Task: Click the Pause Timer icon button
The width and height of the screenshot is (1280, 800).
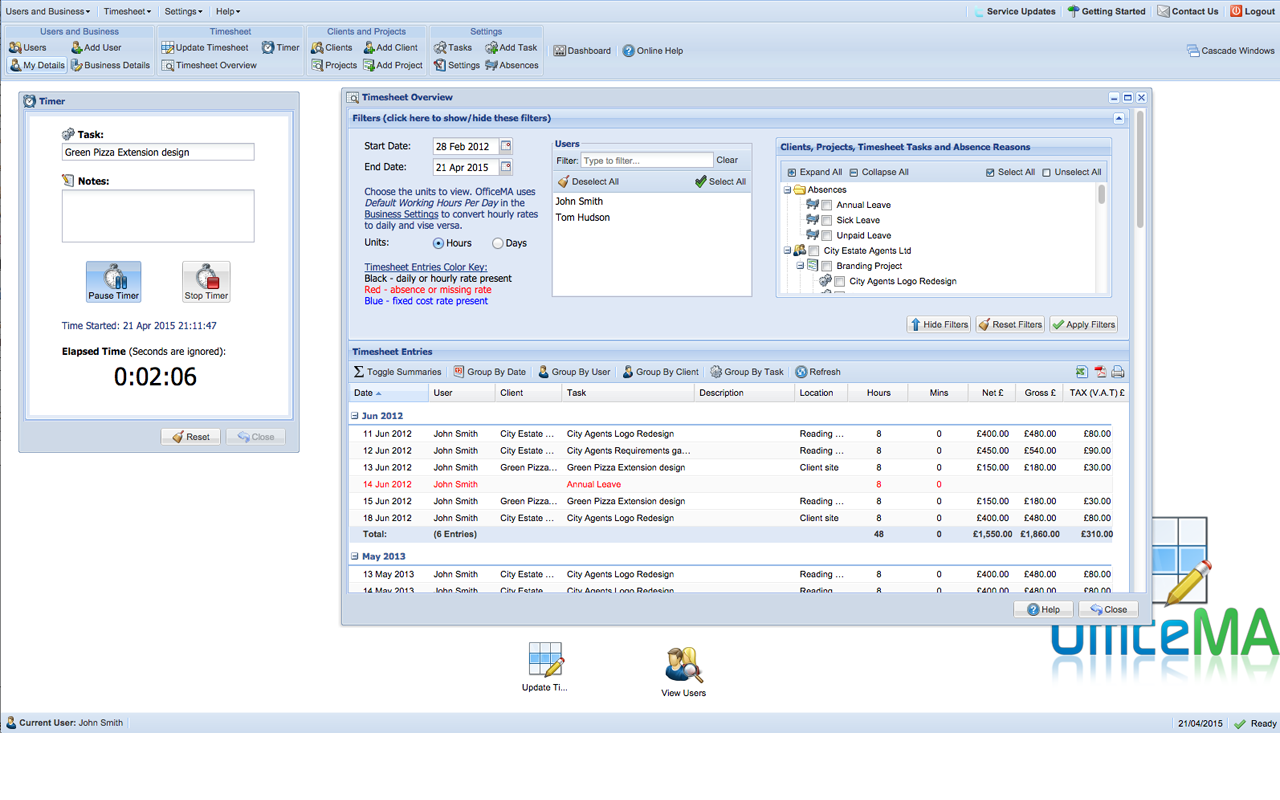Action: (x=114, y=281)
